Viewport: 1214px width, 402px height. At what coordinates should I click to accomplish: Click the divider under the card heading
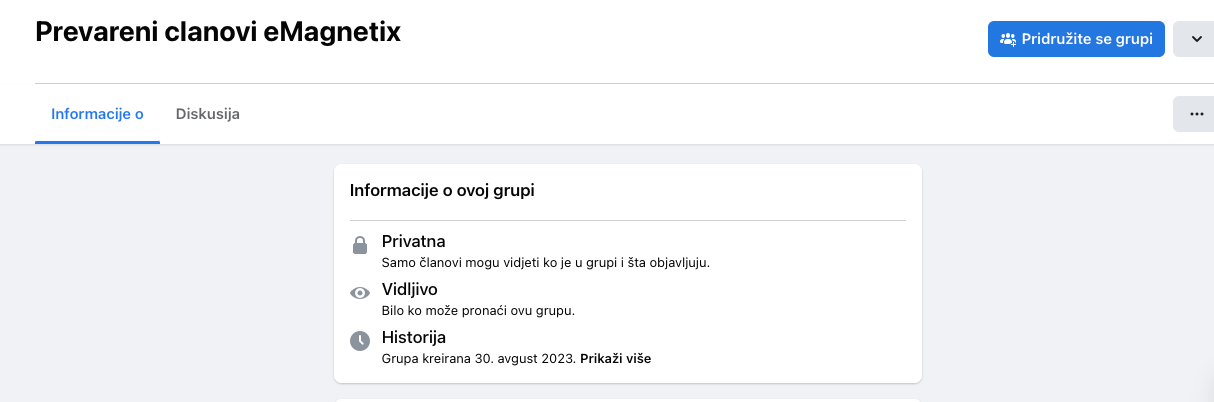pyautogui.click(x=627, y=220)
